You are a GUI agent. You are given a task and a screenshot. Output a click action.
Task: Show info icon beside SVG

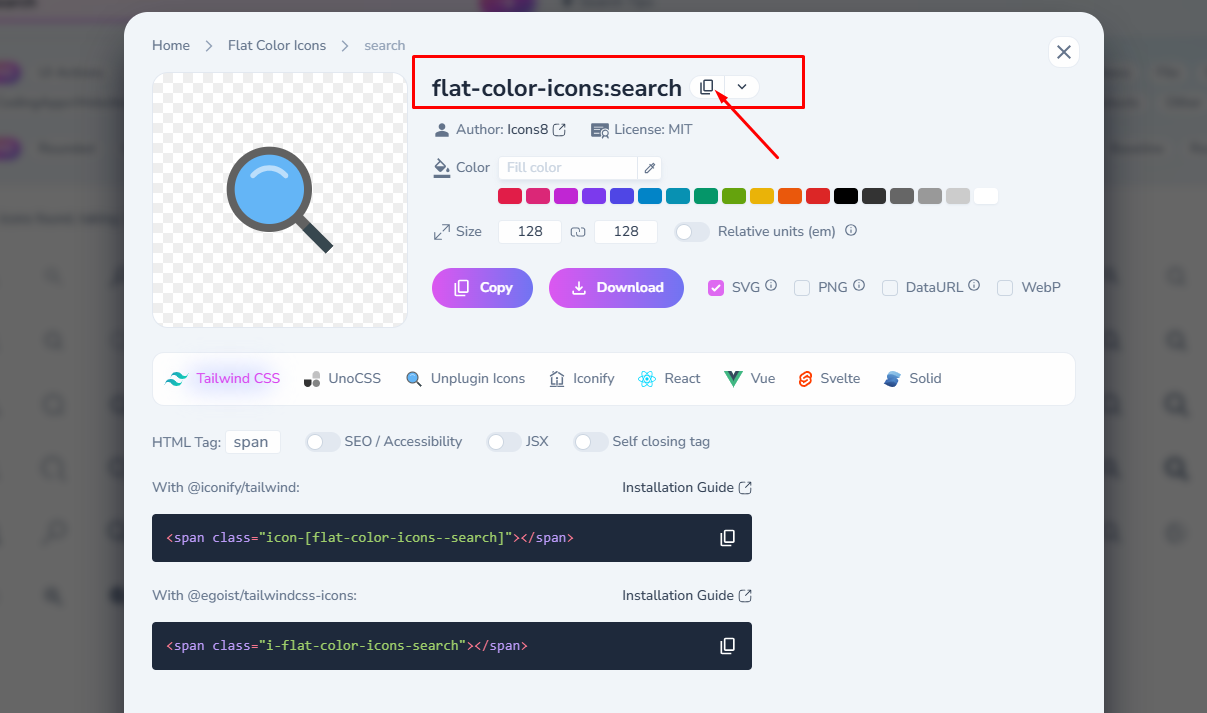click(x=771, y=285)
